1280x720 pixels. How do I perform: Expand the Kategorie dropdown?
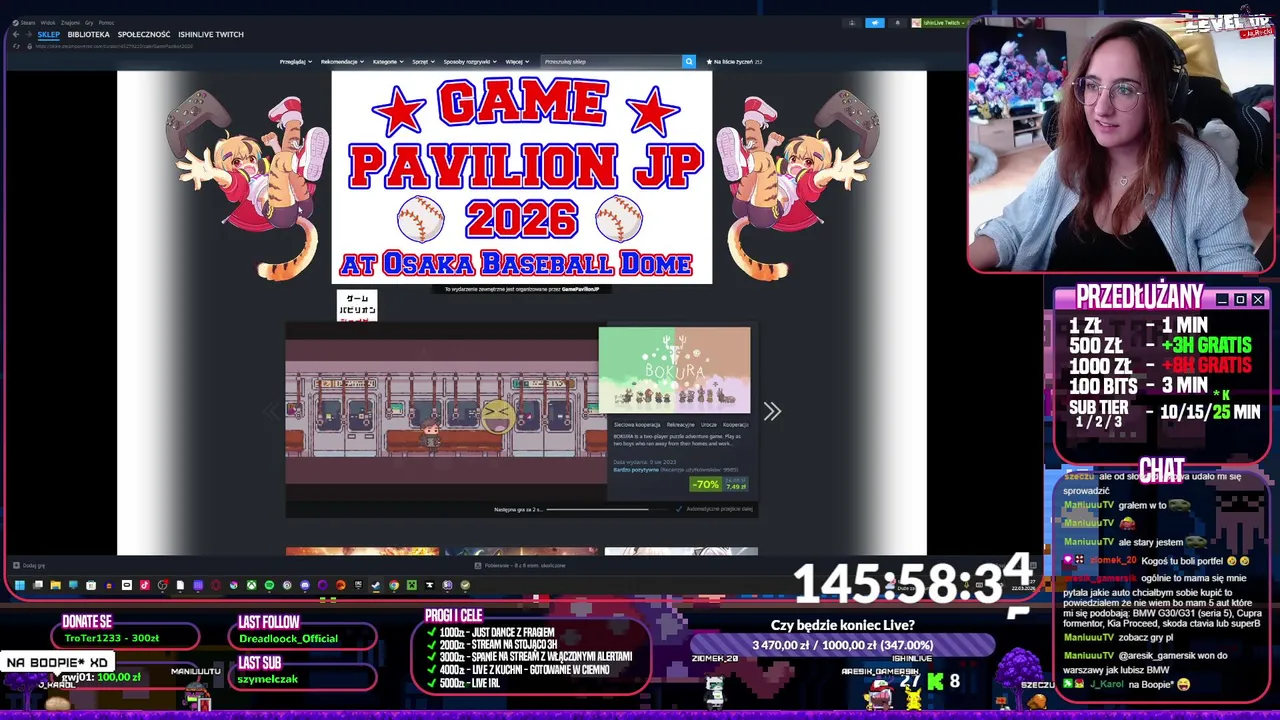pos(388,62)
